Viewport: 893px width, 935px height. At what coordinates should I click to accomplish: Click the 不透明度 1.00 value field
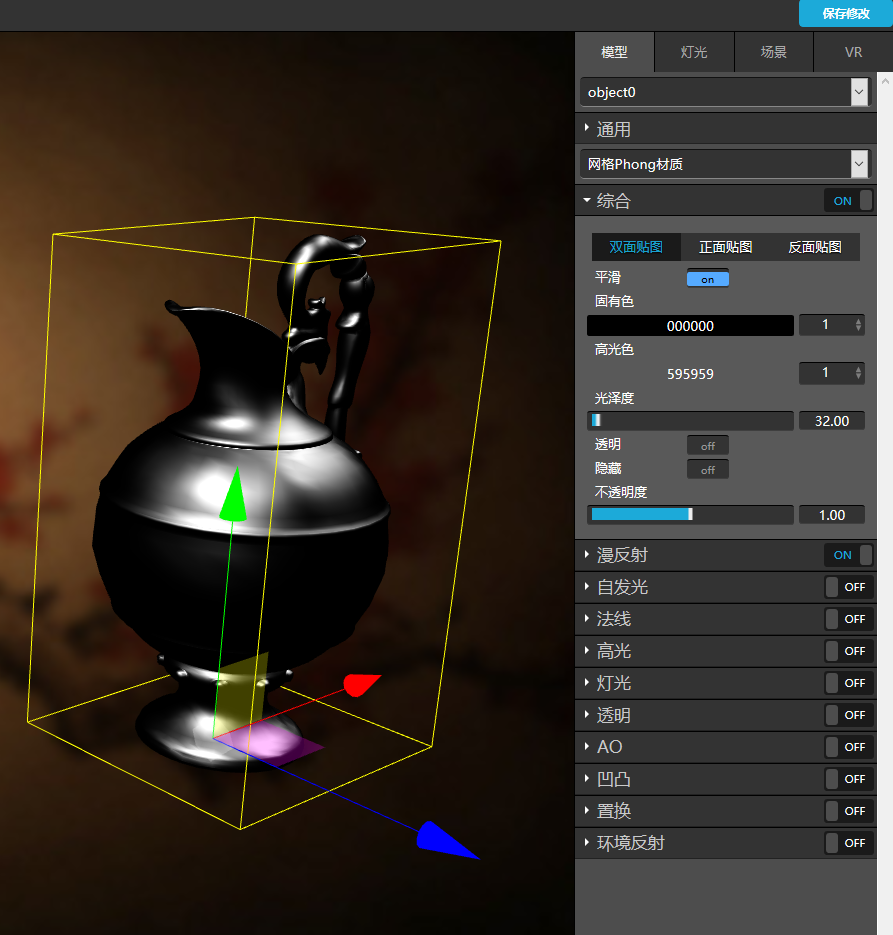point(832,515)
